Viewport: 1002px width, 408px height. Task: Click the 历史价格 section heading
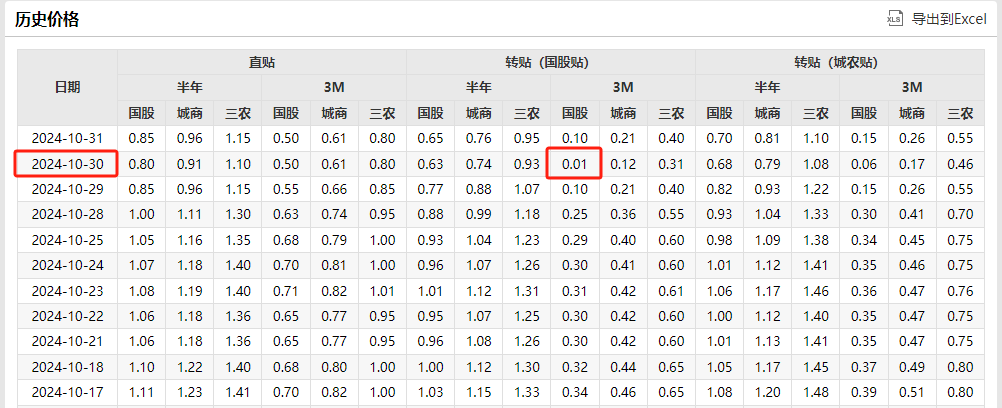pyautogui.click(x=46, y=19)
